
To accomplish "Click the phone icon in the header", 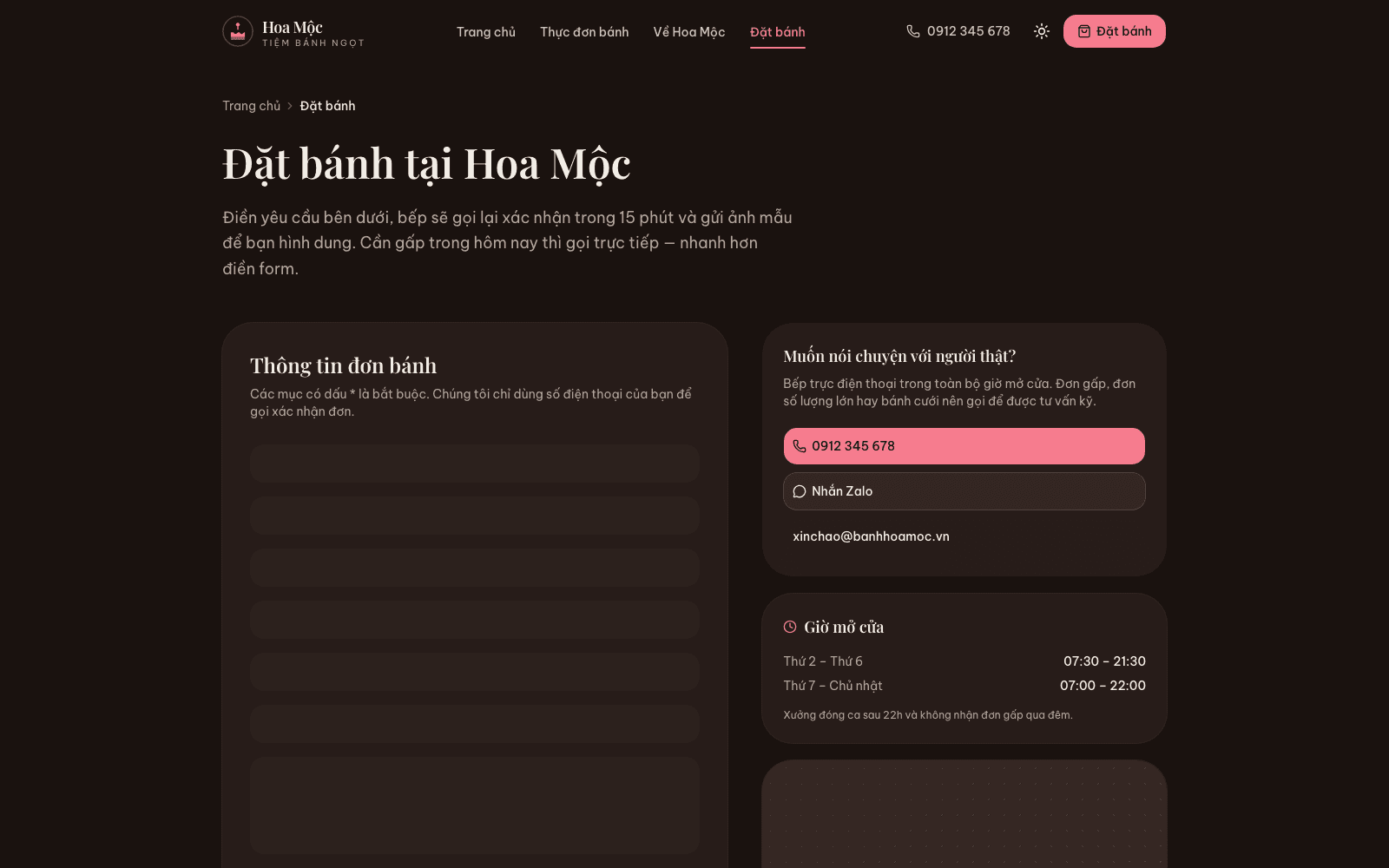I will [x=913, y=31].
